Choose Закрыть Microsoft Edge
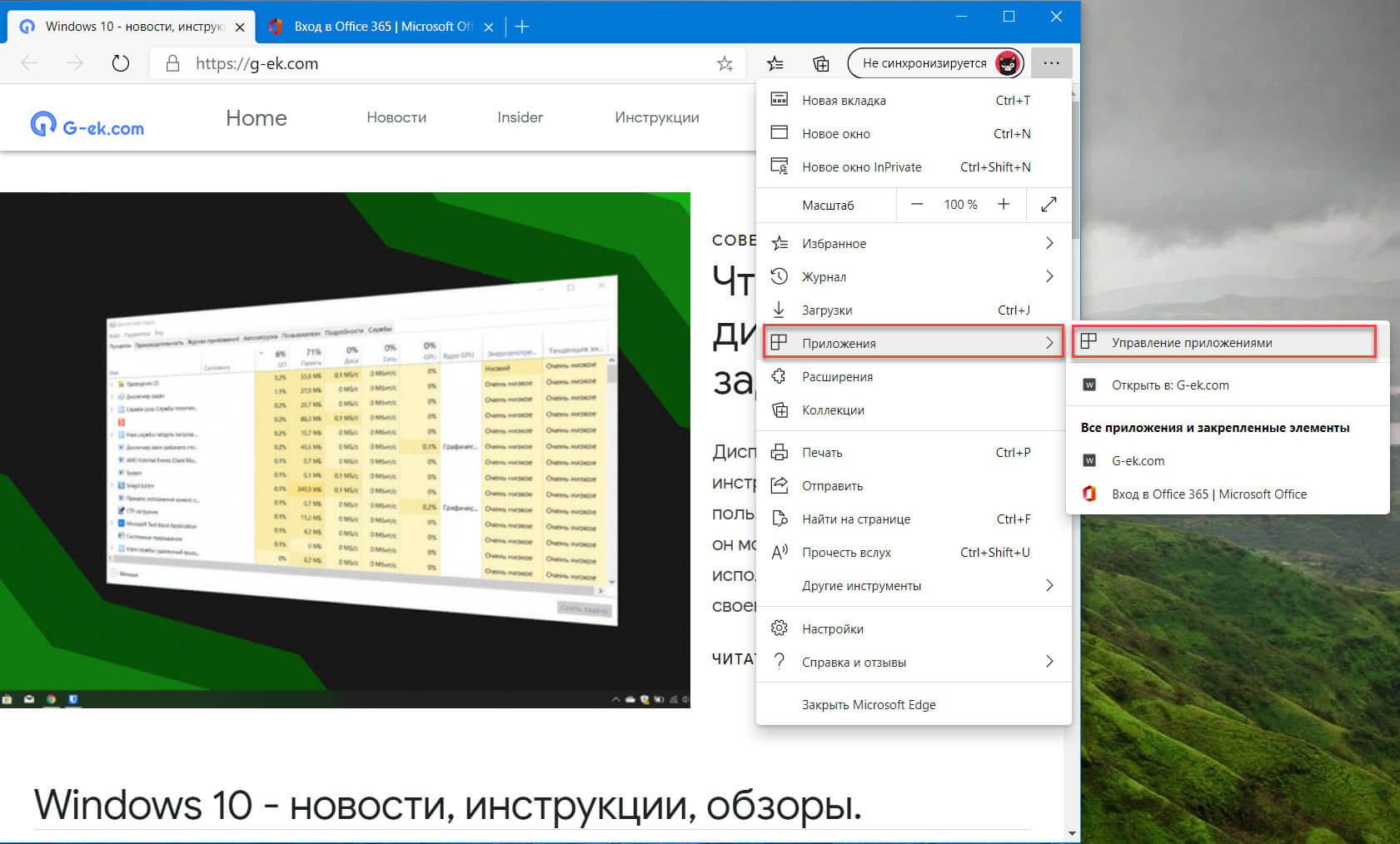Image resolution: width=1400 pixels, height=844 pixels. coord(914,704)
